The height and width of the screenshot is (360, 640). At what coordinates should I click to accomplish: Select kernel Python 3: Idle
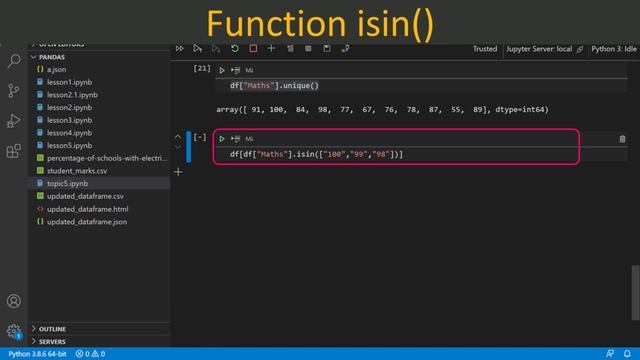pyautogui.click(x=613, y=49)
